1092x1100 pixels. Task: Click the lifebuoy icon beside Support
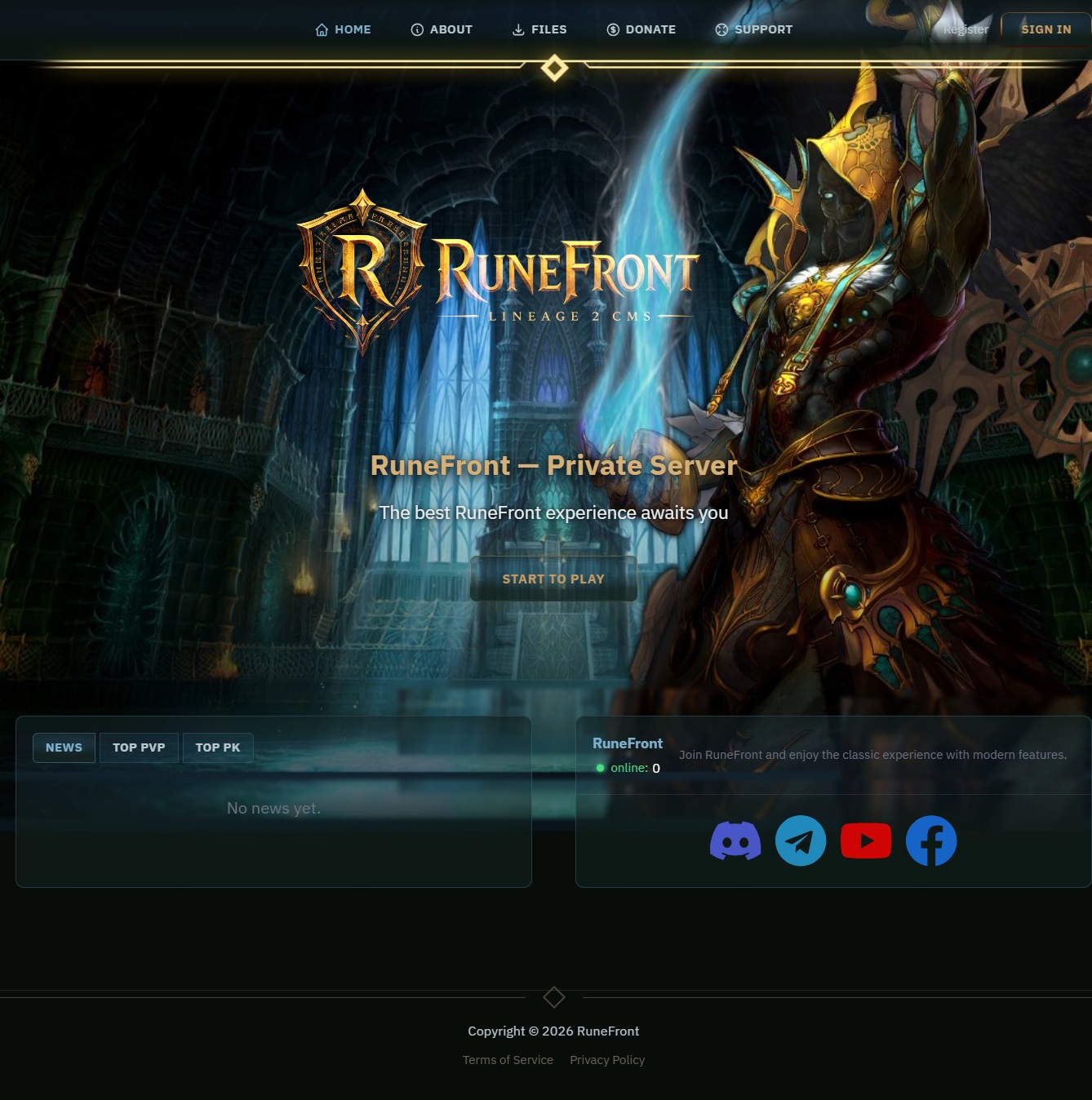721,29
